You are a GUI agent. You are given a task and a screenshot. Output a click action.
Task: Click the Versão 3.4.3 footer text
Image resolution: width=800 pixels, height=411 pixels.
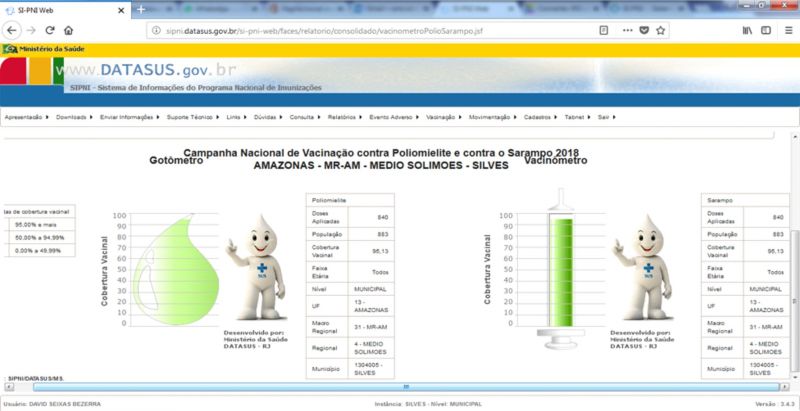pos(776,404)
